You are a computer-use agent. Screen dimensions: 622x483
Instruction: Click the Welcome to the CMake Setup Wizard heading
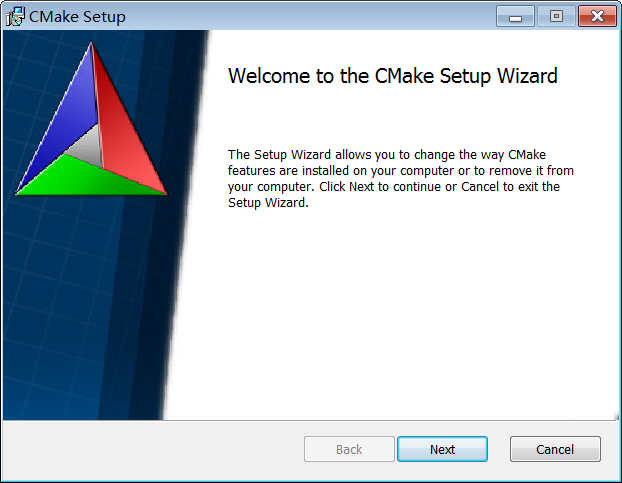(x=393, y=75)
